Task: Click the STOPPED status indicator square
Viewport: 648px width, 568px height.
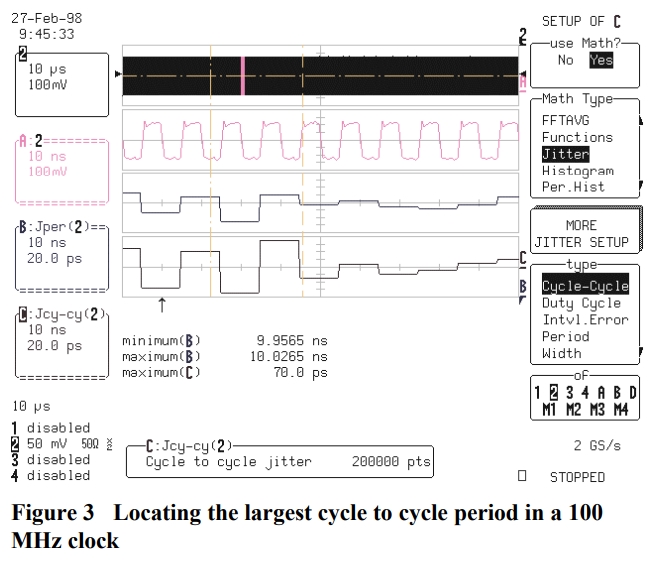Action: coord(522,477)
